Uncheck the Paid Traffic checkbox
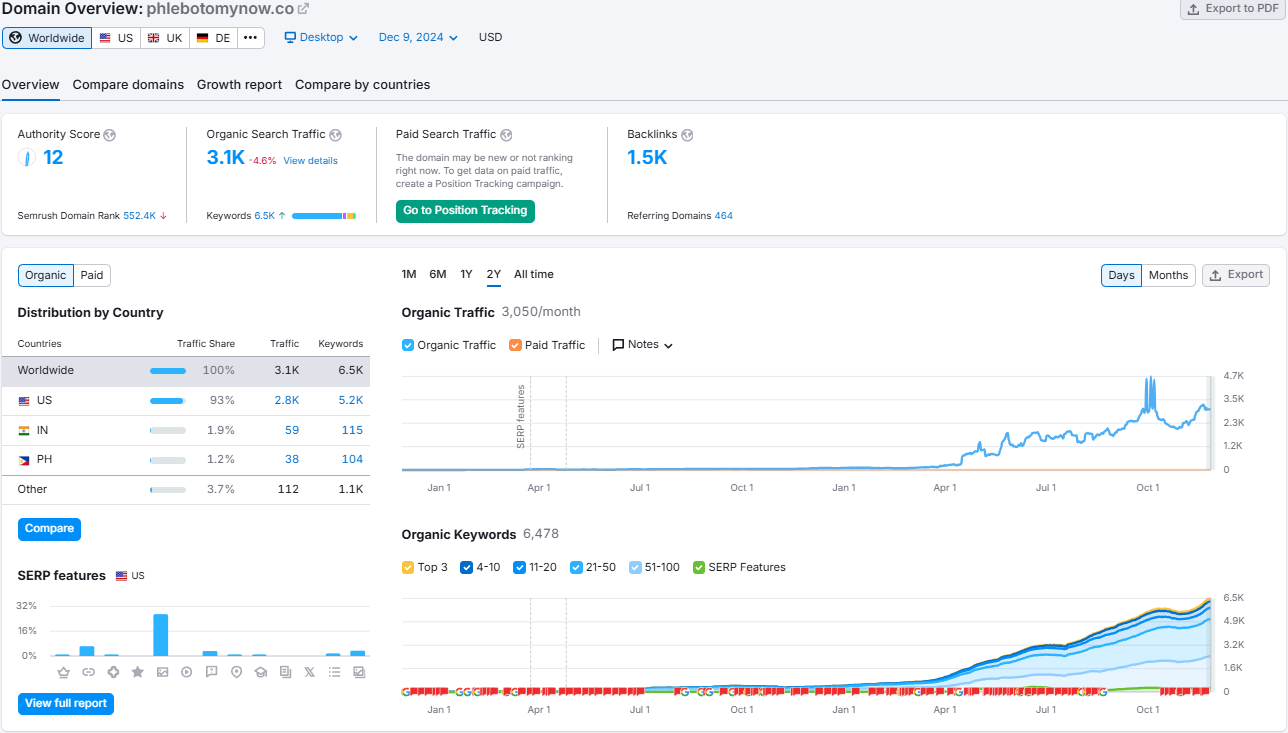Screen dimensions: 1288x733 [515, 345]
